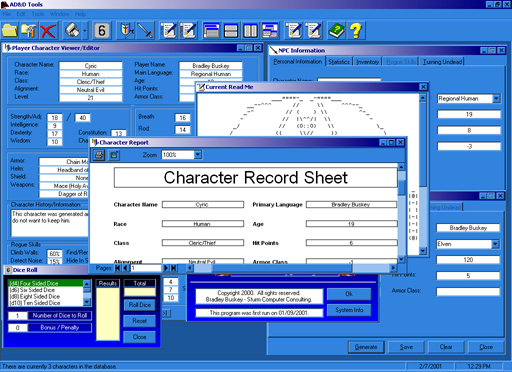Screen dimensions: 512x372
Task: Click the Roll Dice button
Action: coord(140,305)
